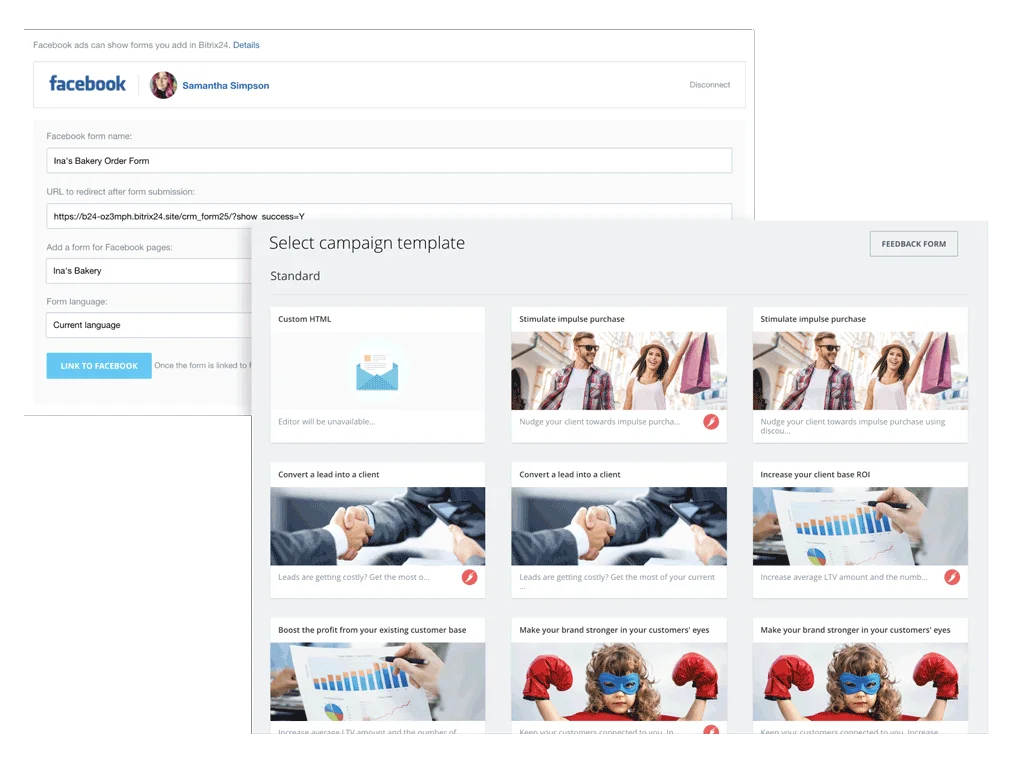The image size is (1018, 768).
Task: Open the Form language Current language dropdown
Action: pos(149,325)
